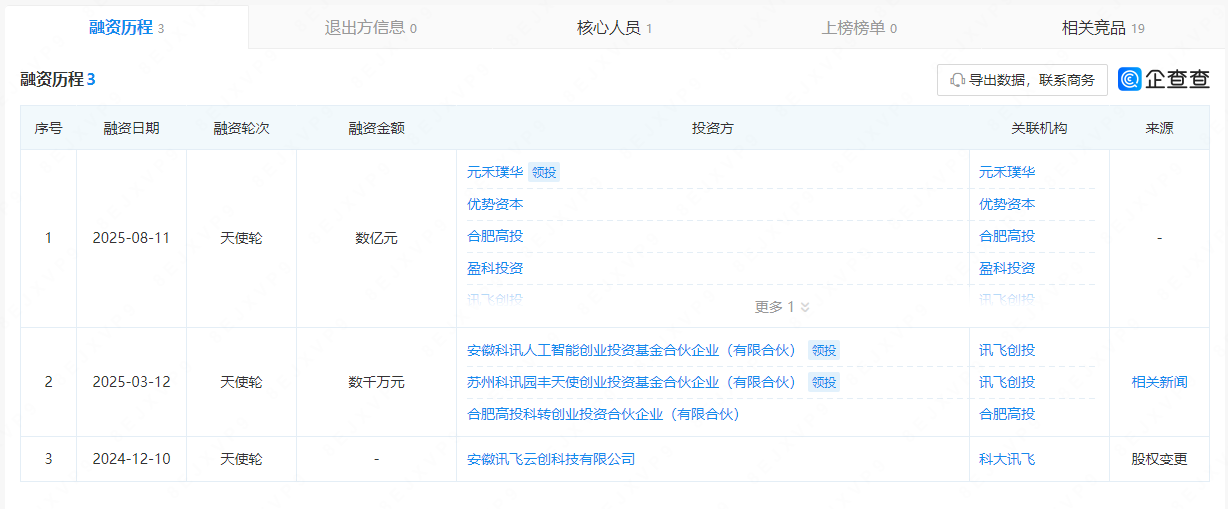Click 天使轮 cell in 2025-03-12 row
The width and height of the screenshot is (1228, 509).
[x=241, y=382]
